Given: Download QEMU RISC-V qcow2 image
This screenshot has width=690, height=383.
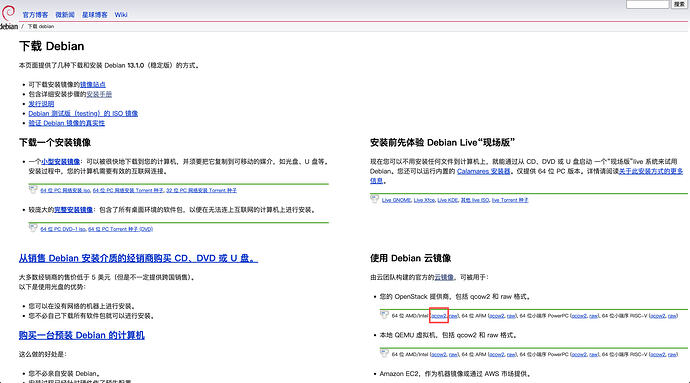Looking at the screenshot, I should (x=658, y=354).
